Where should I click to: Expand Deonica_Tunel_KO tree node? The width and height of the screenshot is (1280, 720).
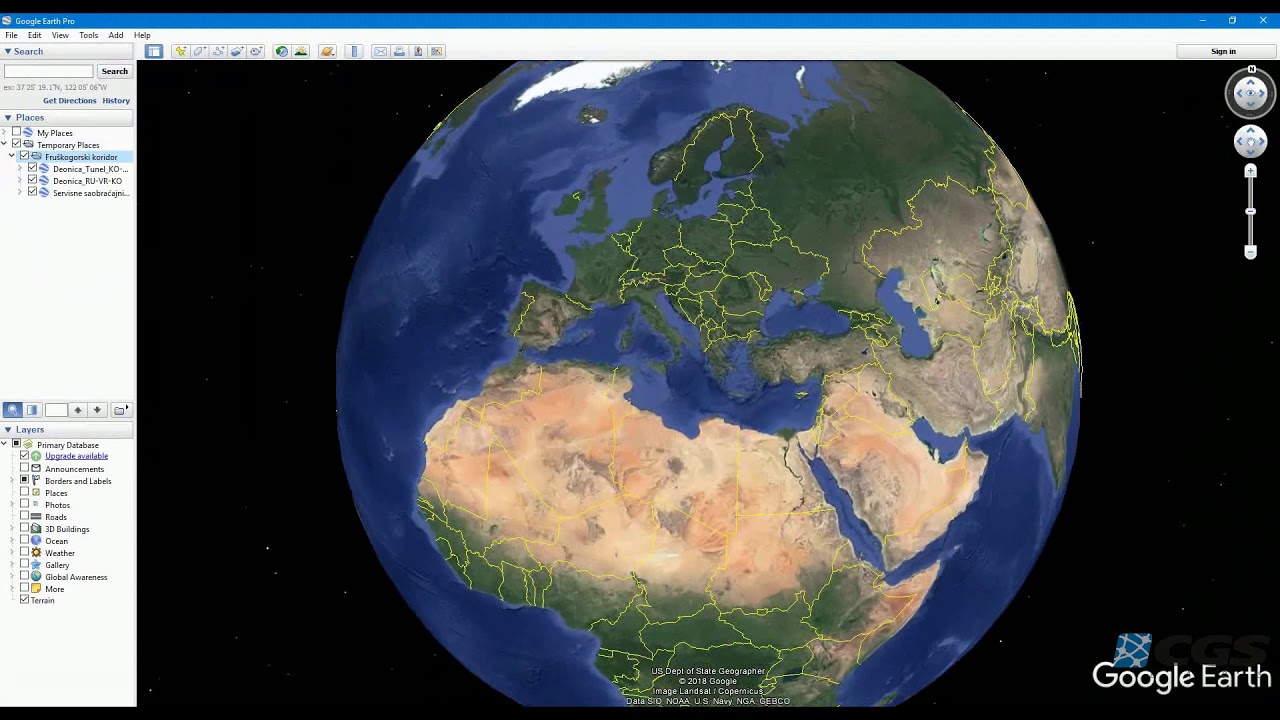[20, 168]
